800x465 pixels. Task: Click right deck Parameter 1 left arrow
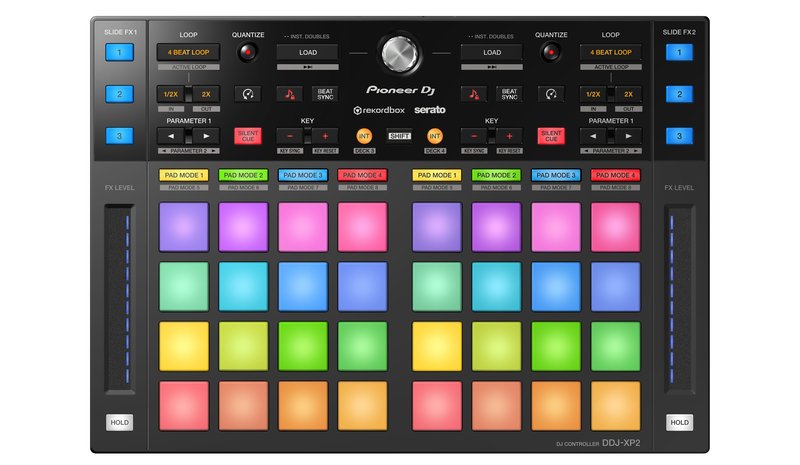pos(593,136)
